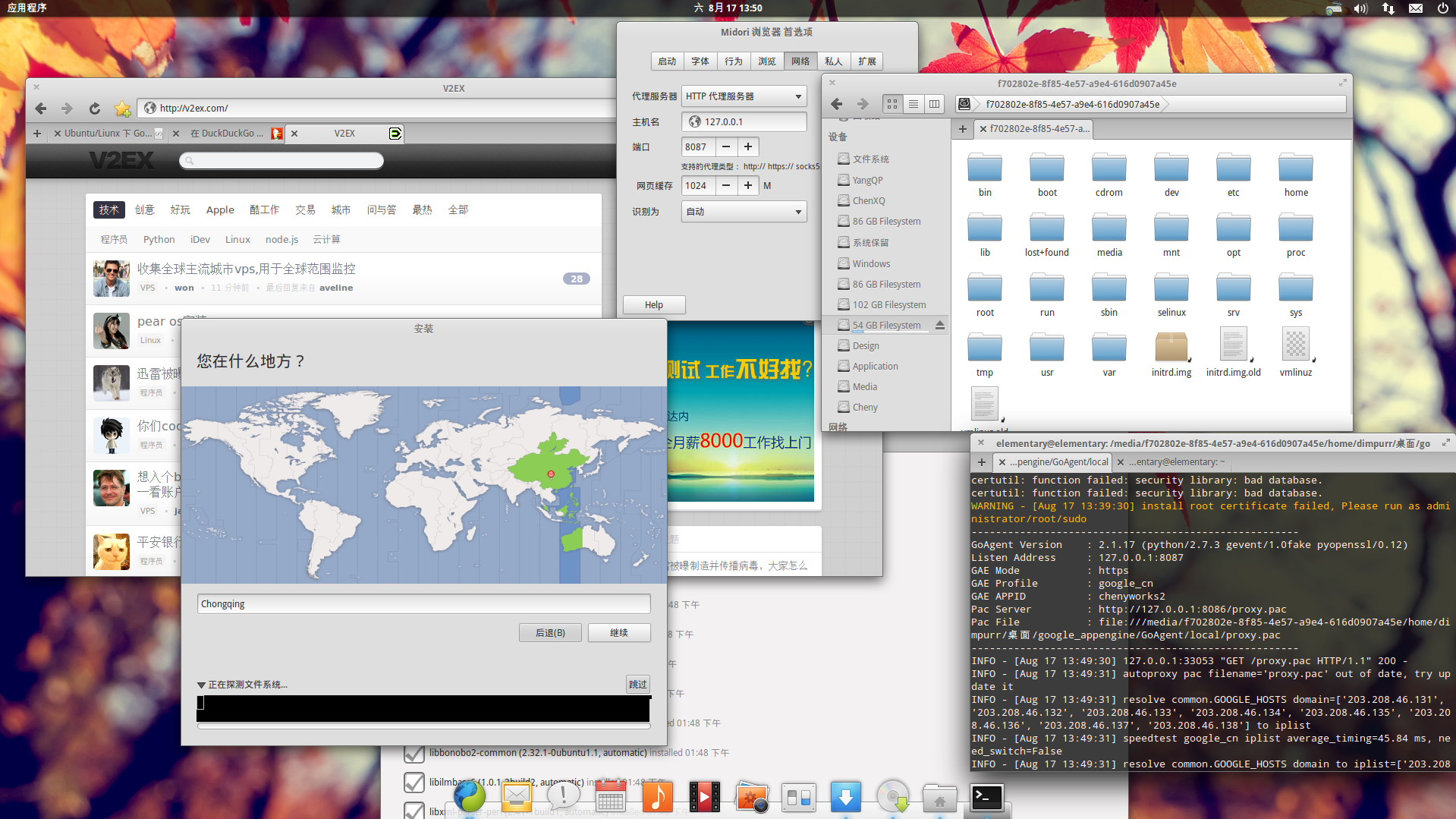Switch to the 字体 preferences tab

tap(700, 61)
